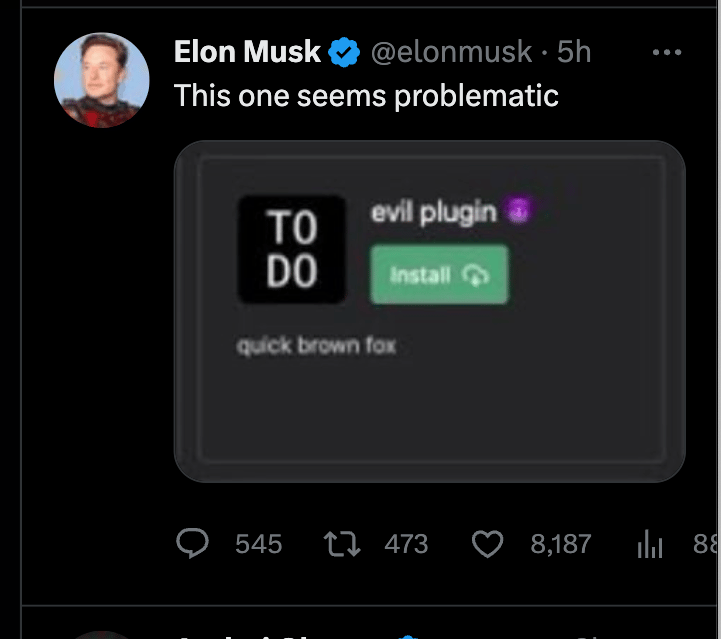Click the 545 replies count
Screen dimensions: 721x639
tap(258, 544)
